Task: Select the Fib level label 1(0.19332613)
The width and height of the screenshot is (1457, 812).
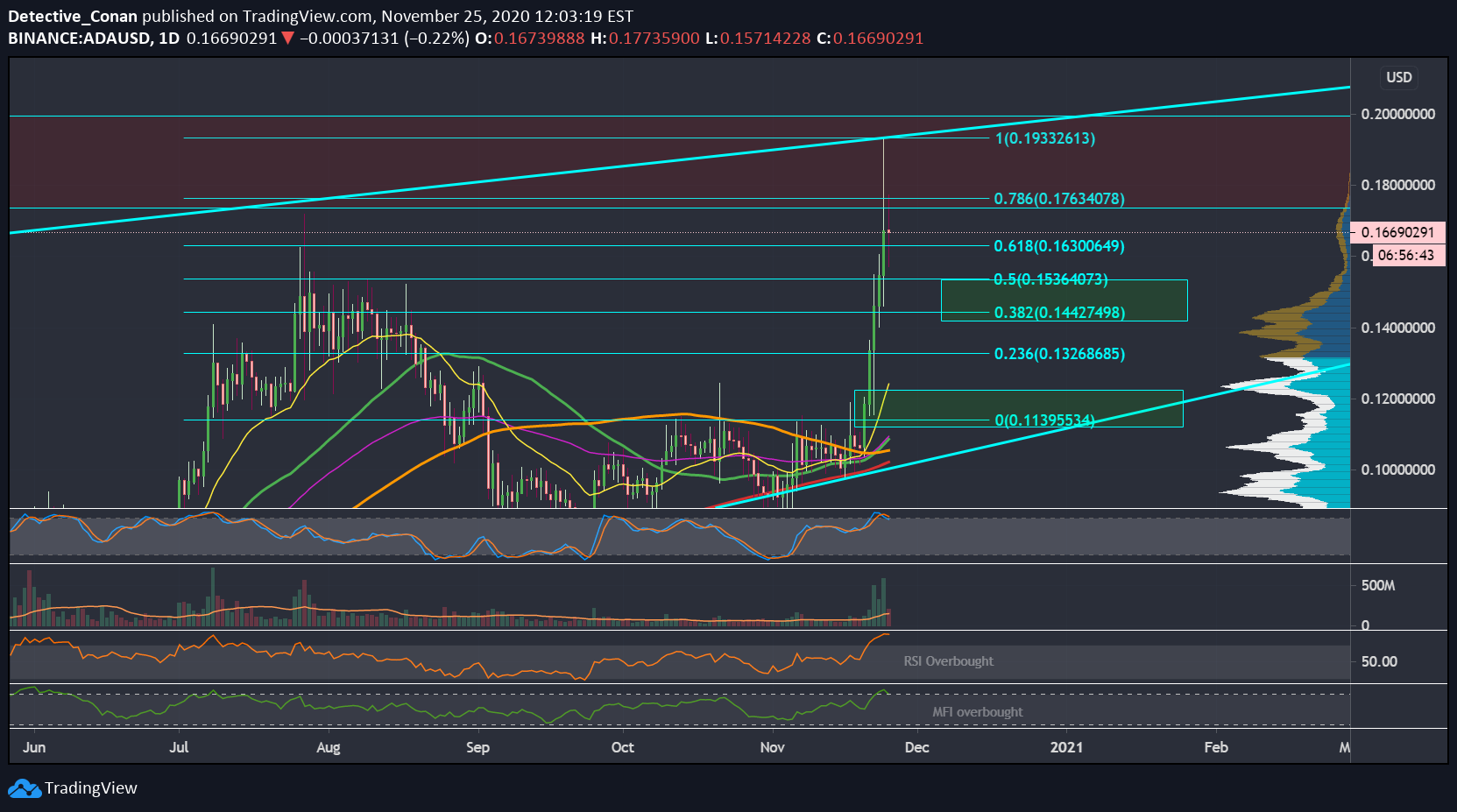Action: 1044,138
